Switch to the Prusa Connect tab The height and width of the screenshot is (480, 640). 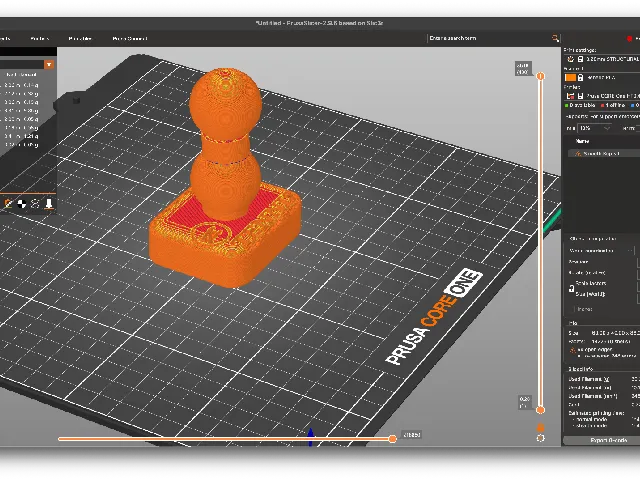pos(130,39)
